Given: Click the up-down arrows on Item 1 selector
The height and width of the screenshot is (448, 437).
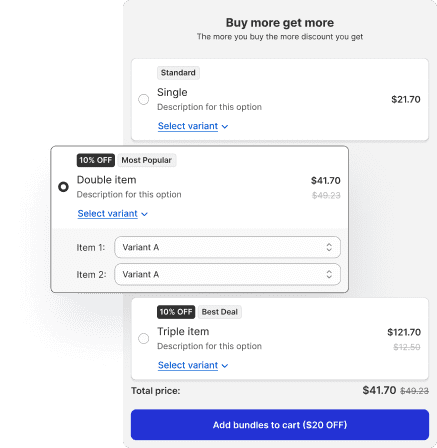Looking at the screenshot, I should tap(329, 247).
